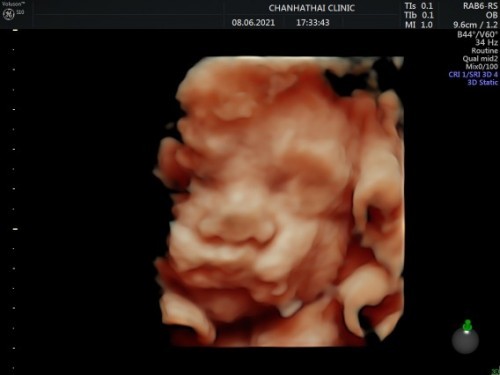
Task: Click the TIb 0.1 readout
Action: [419, 15]
